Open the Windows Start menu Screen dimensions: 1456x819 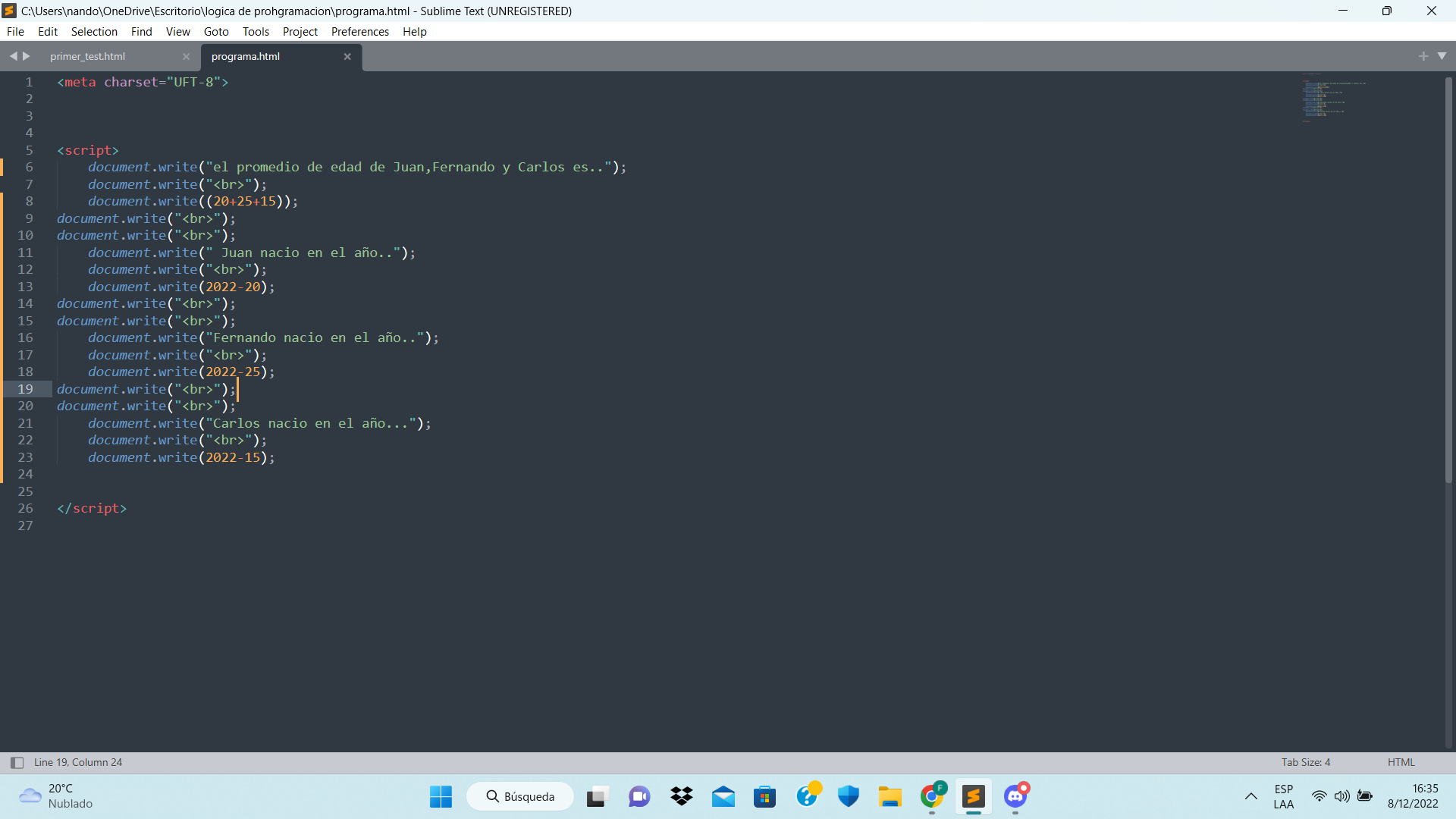[x=441, y=796]
